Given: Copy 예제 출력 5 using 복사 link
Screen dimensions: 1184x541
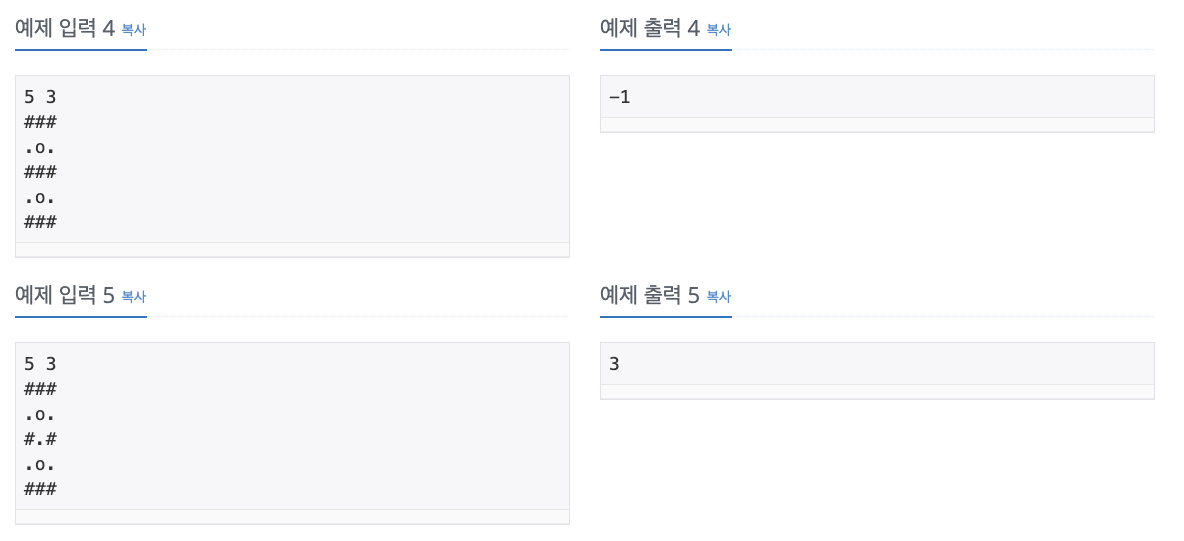Looking at the screenshot, I should coord(718,297).
